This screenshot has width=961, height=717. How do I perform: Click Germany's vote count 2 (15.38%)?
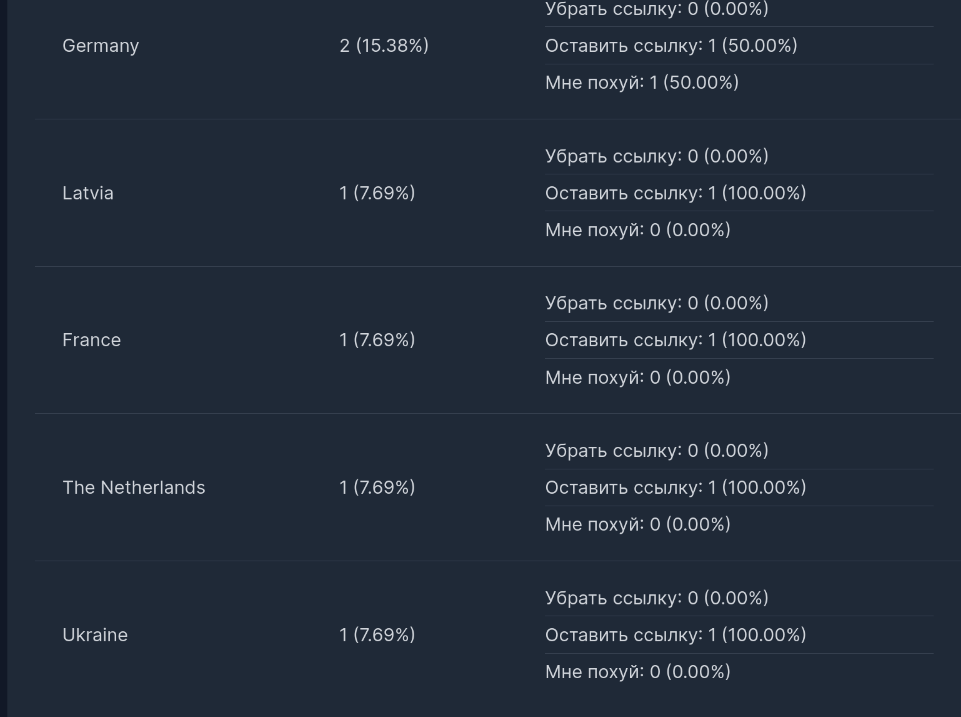(x=384, y=46)
